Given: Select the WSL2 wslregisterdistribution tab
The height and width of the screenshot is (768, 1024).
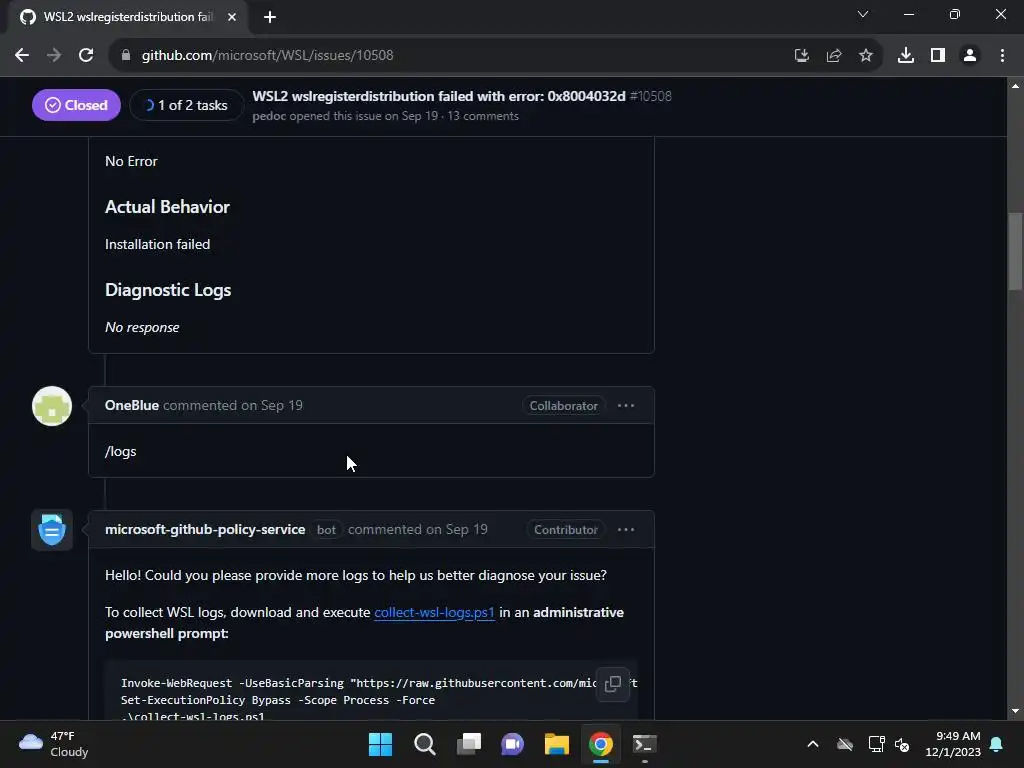Looking at the screenshot, I should point(128,17).
